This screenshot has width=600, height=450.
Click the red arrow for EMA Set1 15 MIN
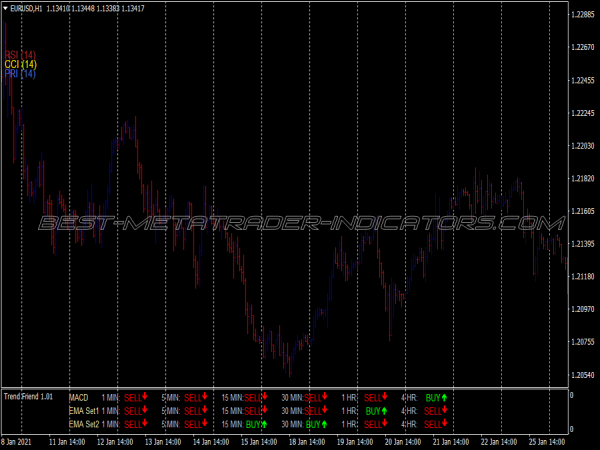(x=265, y=410)
